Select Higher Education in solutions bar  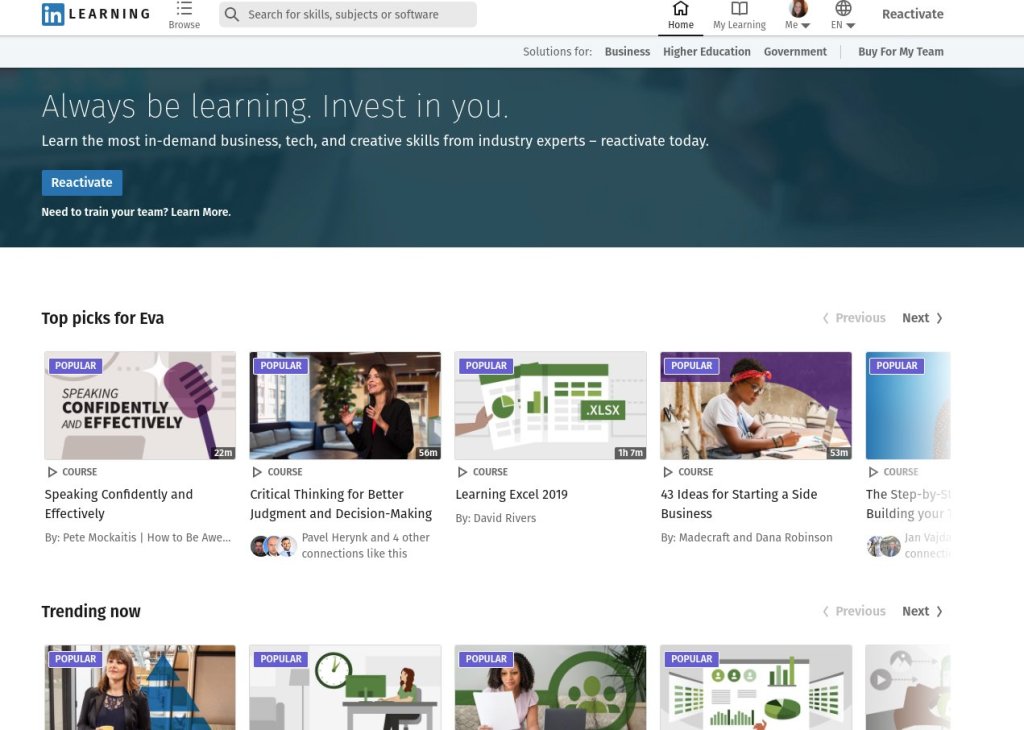pyautogui.click(x=706, y=52)
